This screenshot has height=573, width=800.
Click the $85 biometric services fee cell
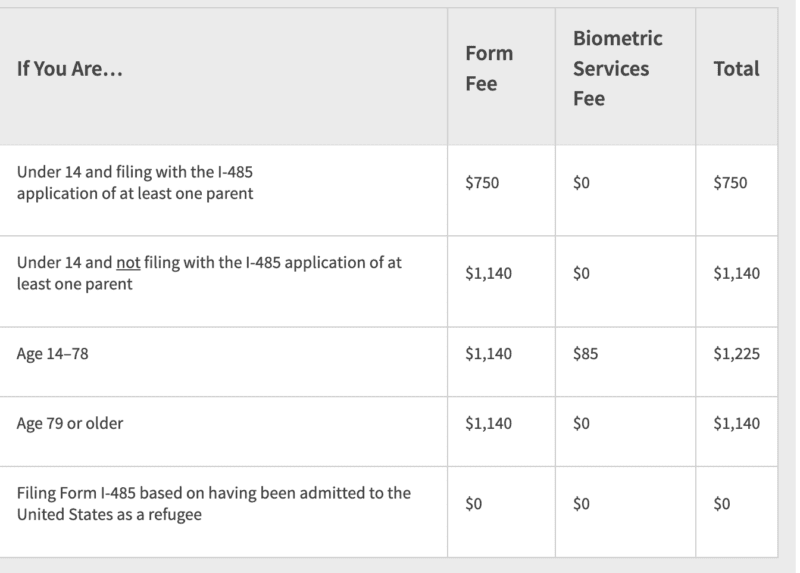(585, 353)
